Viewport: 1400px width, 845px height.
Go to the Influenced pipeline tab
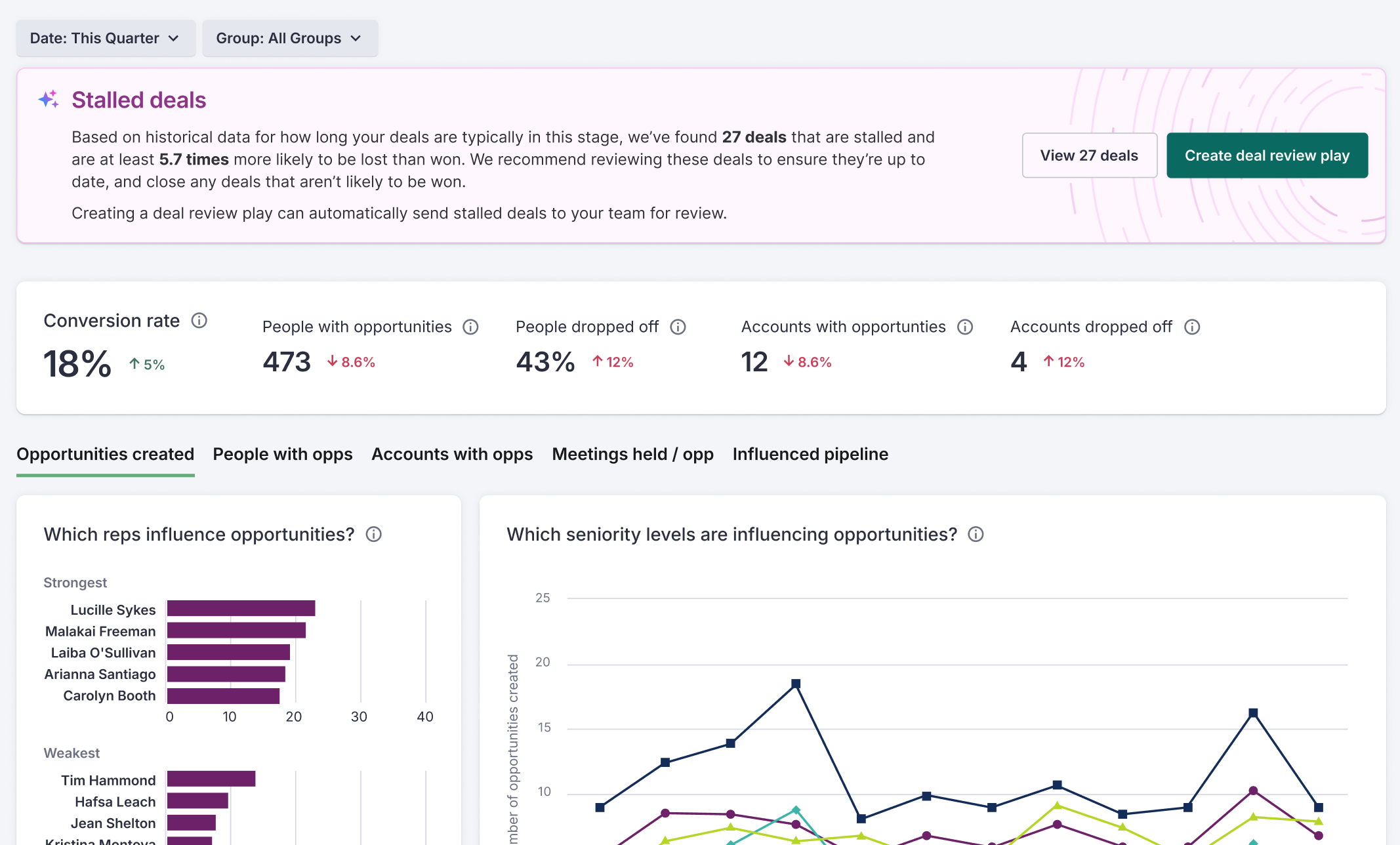pyautogui.click(x=810, y=454)
